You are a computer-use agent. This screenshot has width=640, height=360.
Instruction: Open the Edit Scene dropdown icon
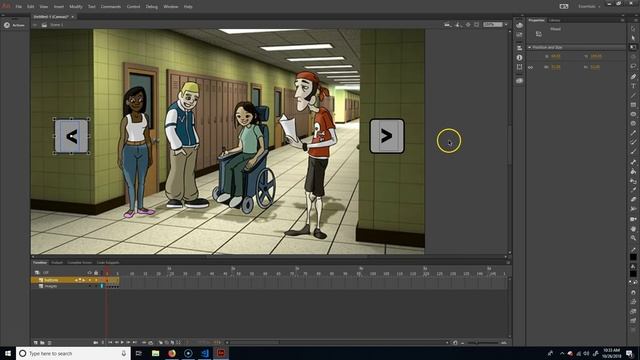(x=448, y=25)
